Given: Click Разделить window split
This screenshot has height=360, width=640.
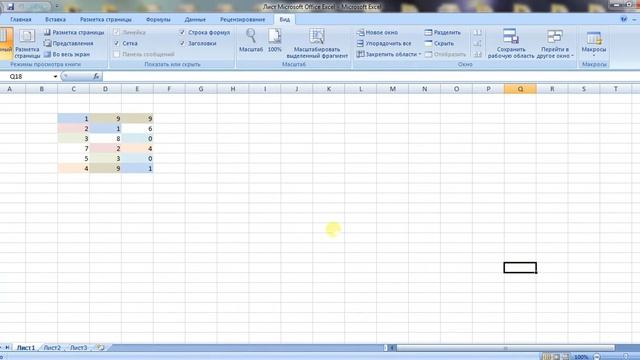Looking at the screenshot, I should (442, 32).
